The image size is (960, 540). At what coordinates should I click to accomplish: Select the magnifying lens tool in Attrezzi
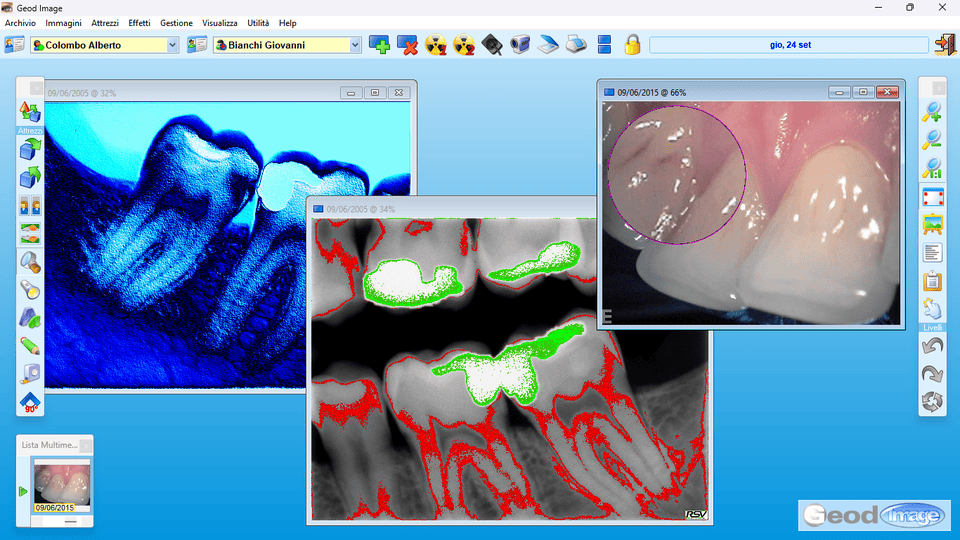click(29, 262)
